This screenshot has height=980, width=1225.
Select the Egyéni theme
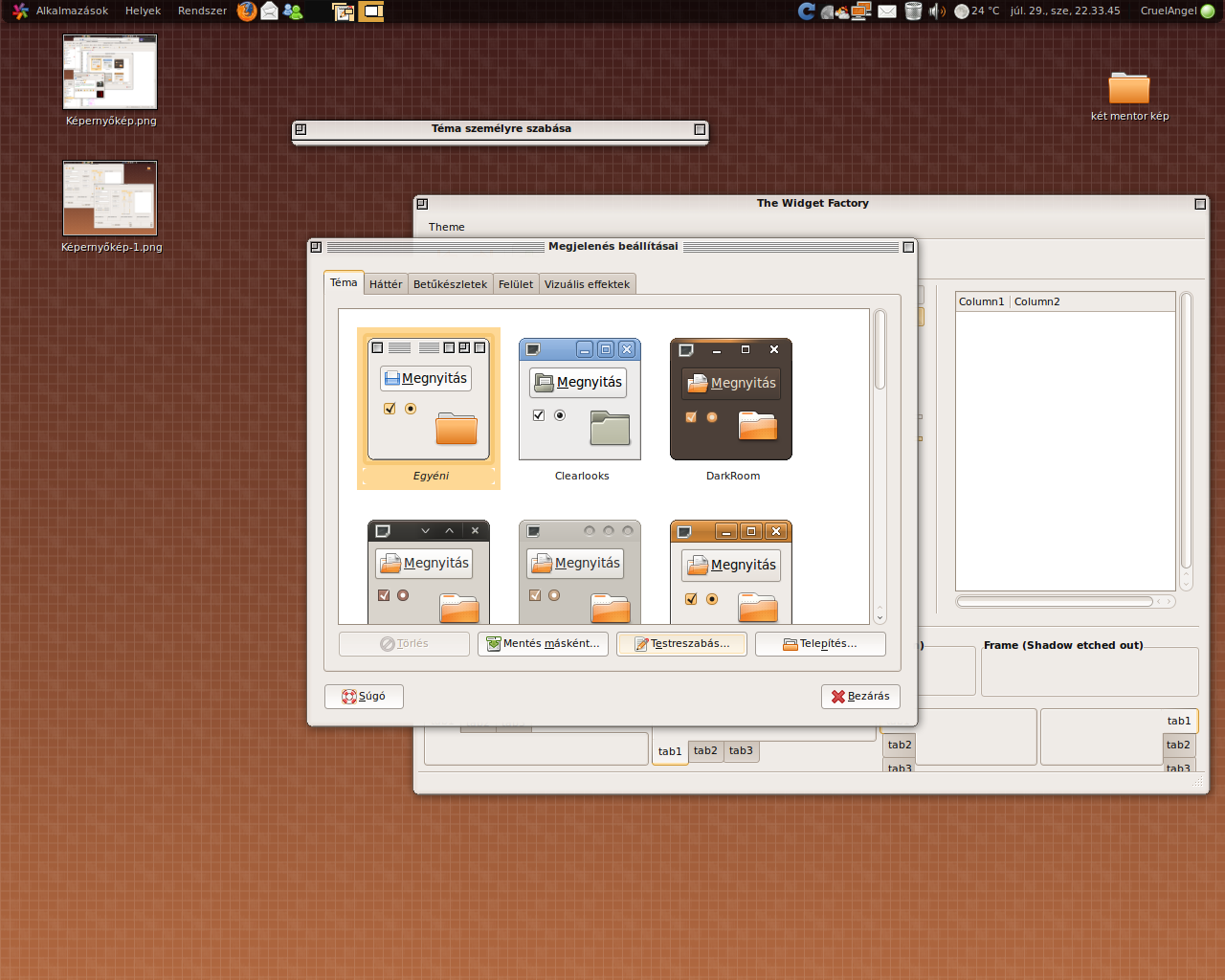pyautogui.click(x=429, y=409)
